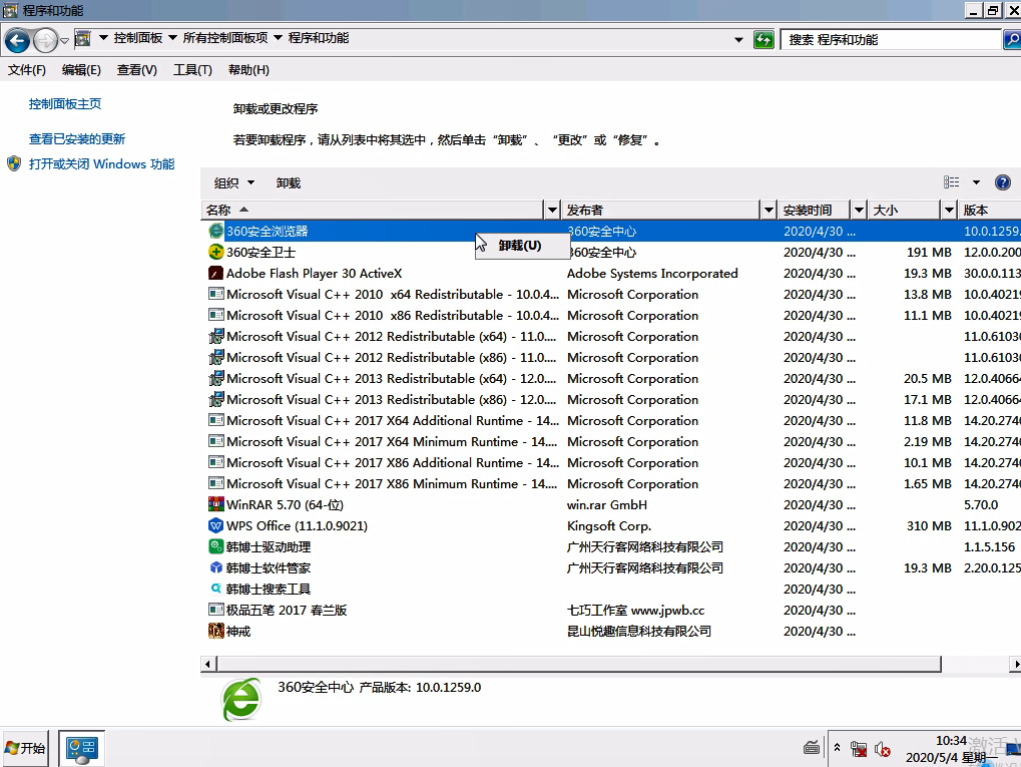Image resolution: width=1021 pixels, height=767 pixels.
Task: Select the 韩博士搜索工具 row
Action: click(x=611, y=589)
